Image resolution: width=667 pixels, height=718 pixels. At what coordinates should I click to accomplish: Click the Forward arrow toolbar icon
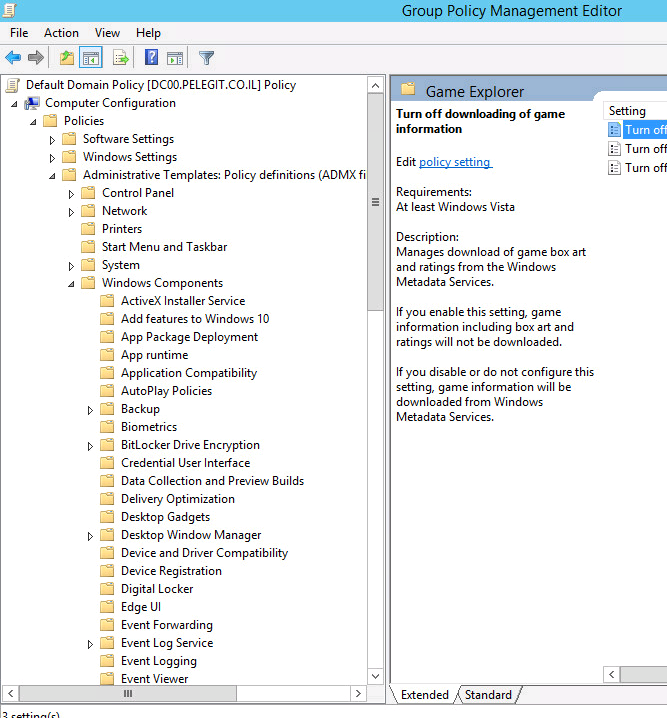click(36, 58)
